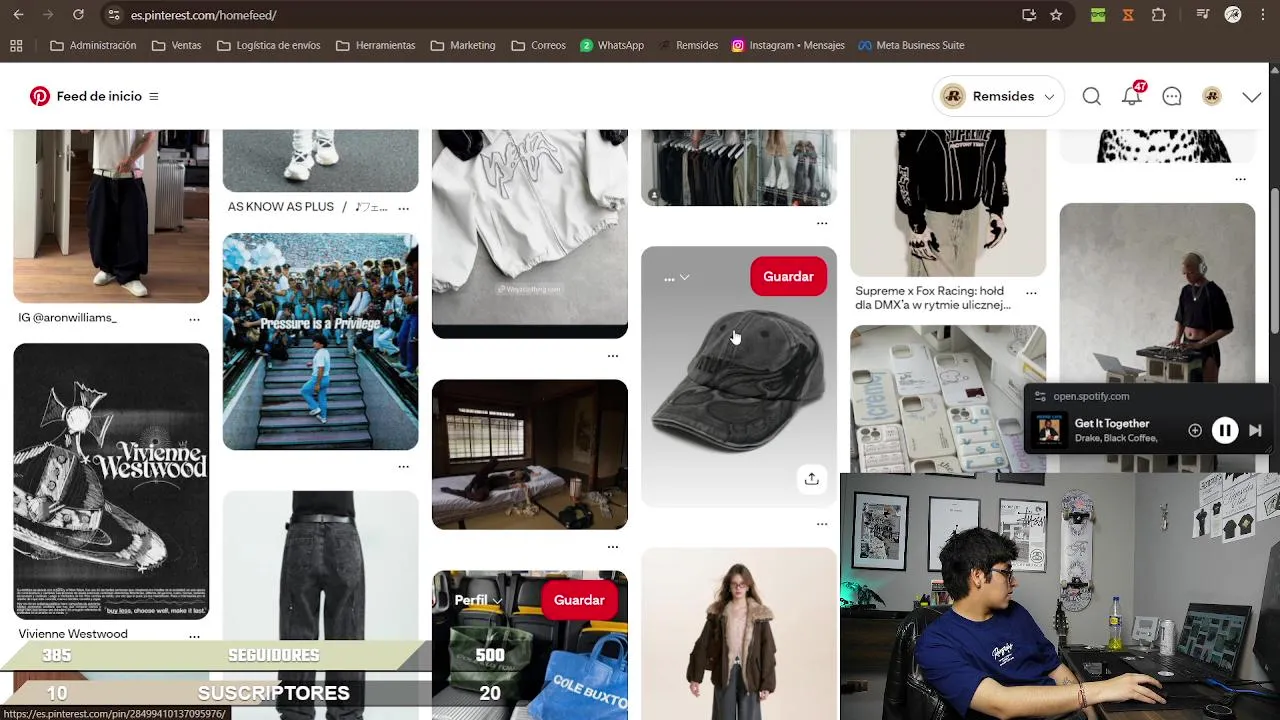This screenshot has width=1280, height=720.
Task: Open more options for Vivienne Westwood pin
Action: pyautogui.click(x=194, y=635)
